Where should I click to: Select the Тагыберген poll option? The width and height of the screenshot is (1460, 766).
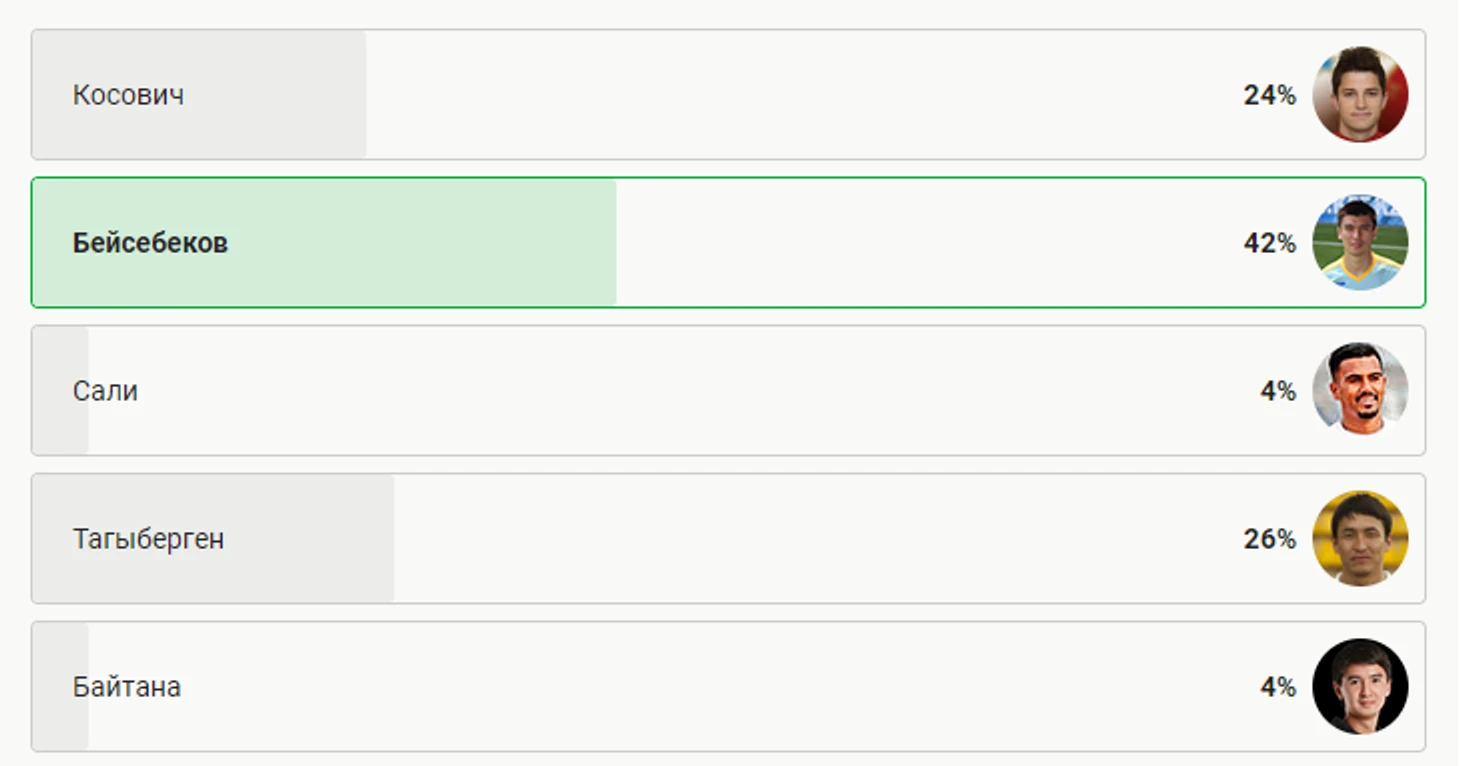tap(728, 538)
